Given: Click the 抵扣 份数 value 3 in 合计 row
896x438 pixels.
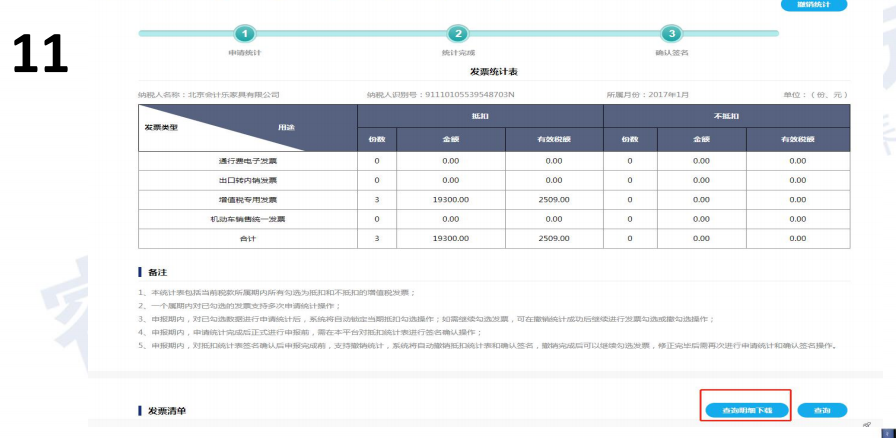Looking at the screenshot, I should [377, 238].
